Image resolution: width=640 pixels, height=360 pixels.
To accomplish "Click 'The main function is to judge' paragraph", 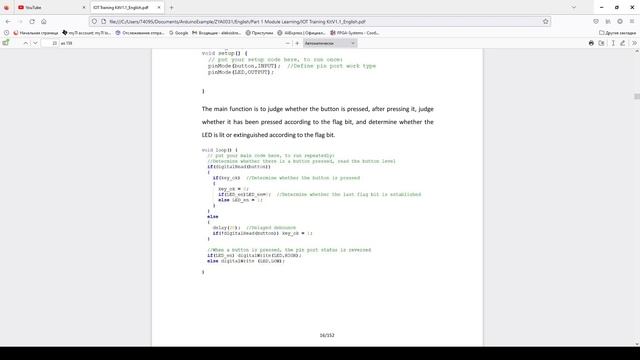I will point(318,122).
